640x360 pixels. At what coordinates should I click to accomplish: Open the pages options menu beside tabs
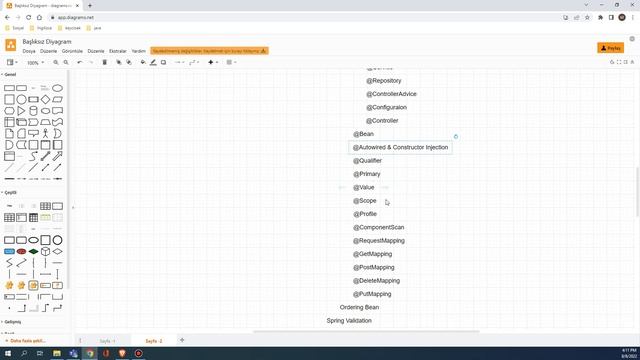80,340
